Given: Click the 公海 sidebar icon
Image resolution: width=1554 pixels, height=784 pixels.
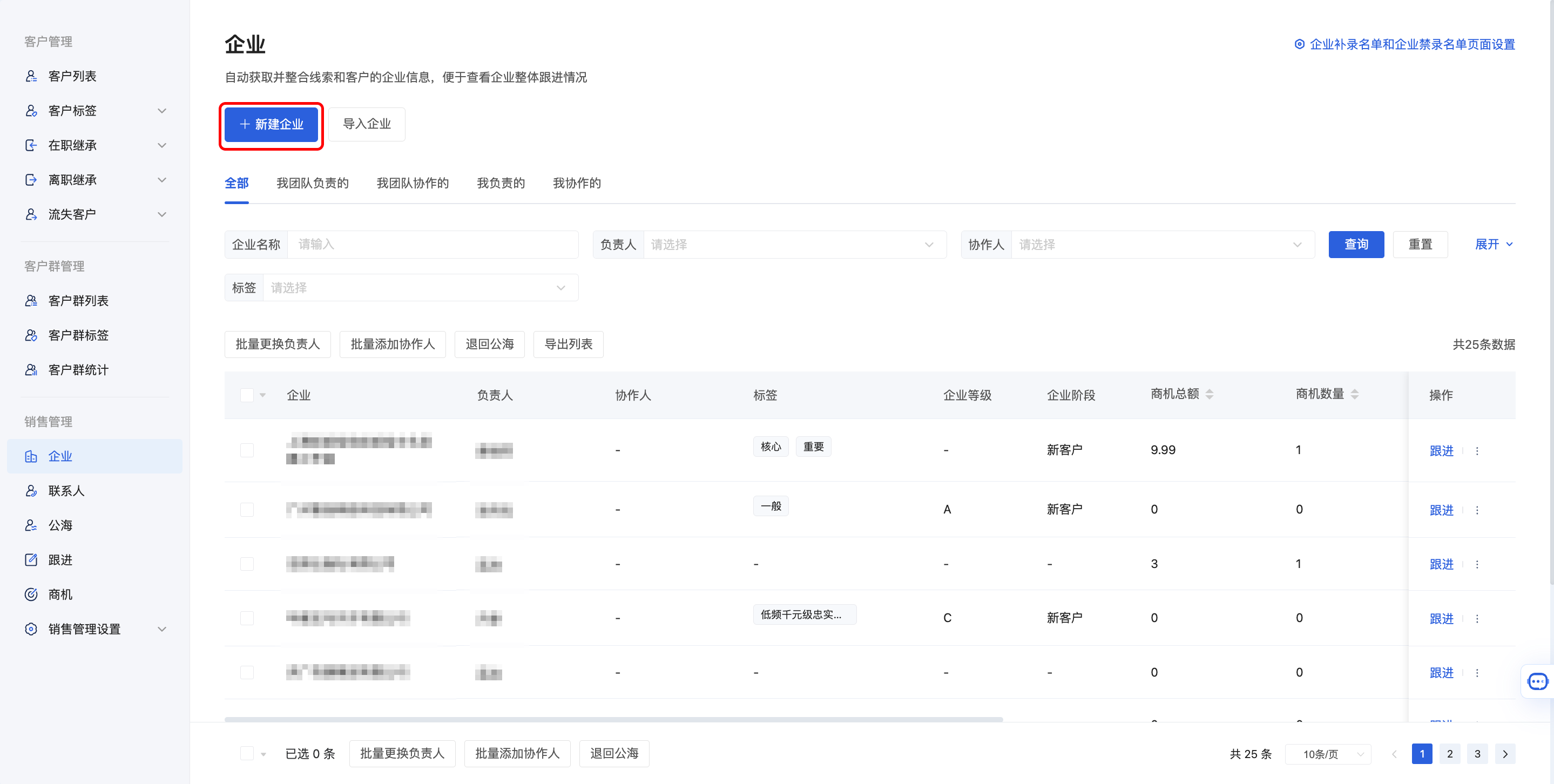Looking at the screenshot, I should click(x=31, y=525).
